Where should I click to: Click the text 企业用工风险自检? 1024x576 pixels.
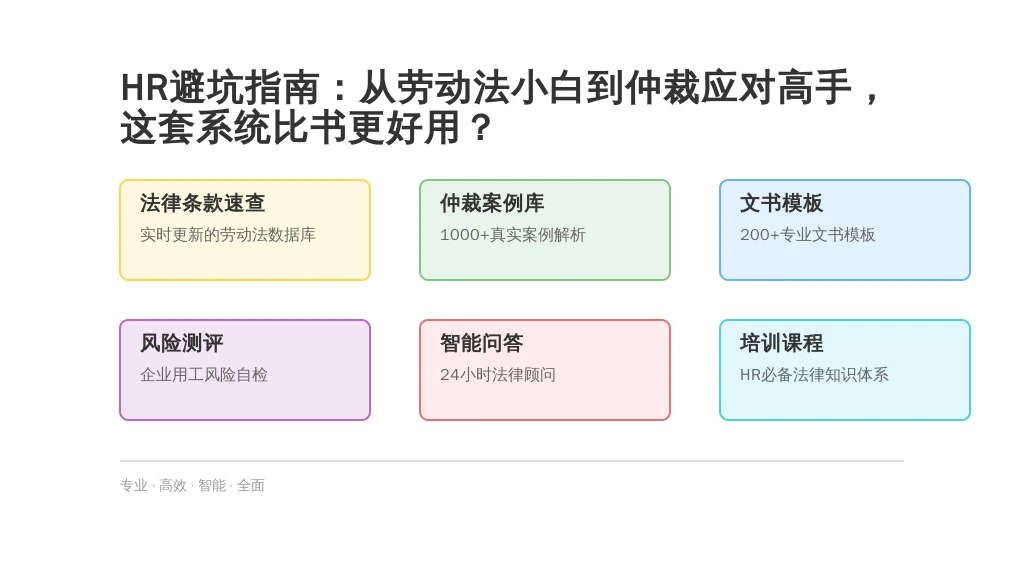[204, 374]
